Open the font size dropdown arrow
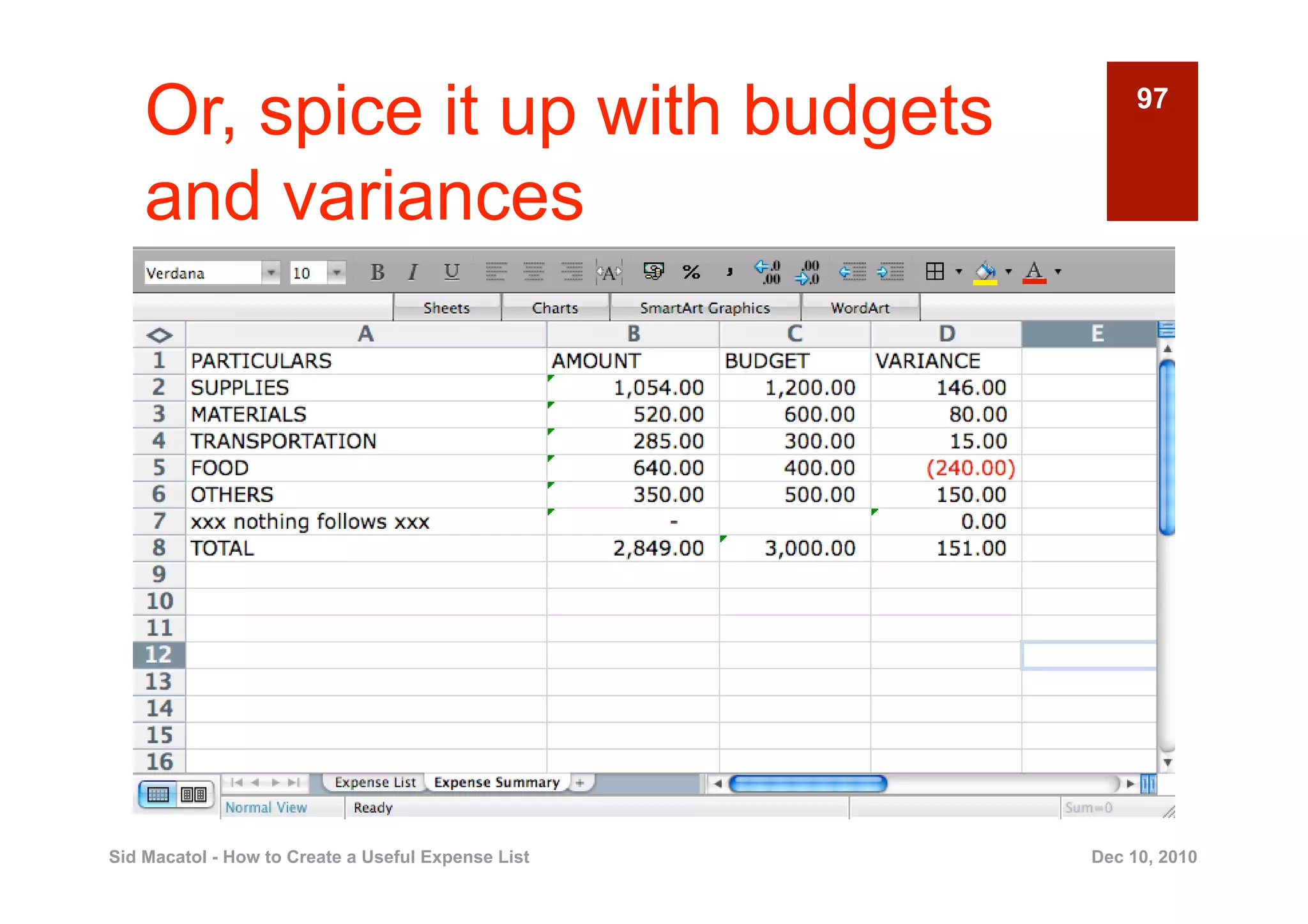The image size is (1308, 924). point(337,273)
